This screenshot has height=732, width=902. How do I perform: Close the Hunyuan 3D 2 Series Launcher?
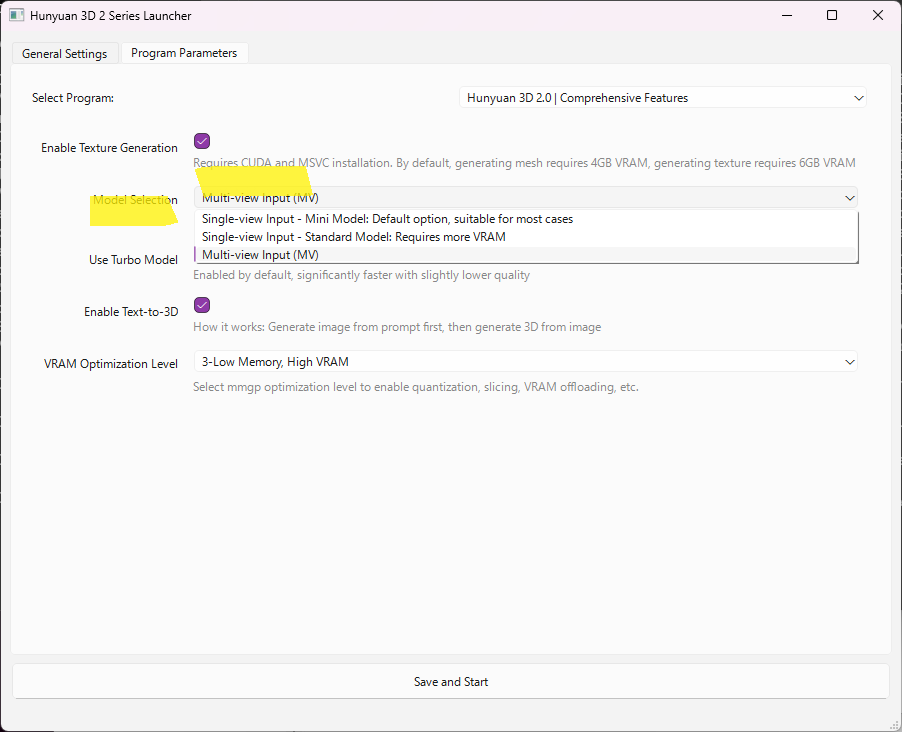(877, 16)
